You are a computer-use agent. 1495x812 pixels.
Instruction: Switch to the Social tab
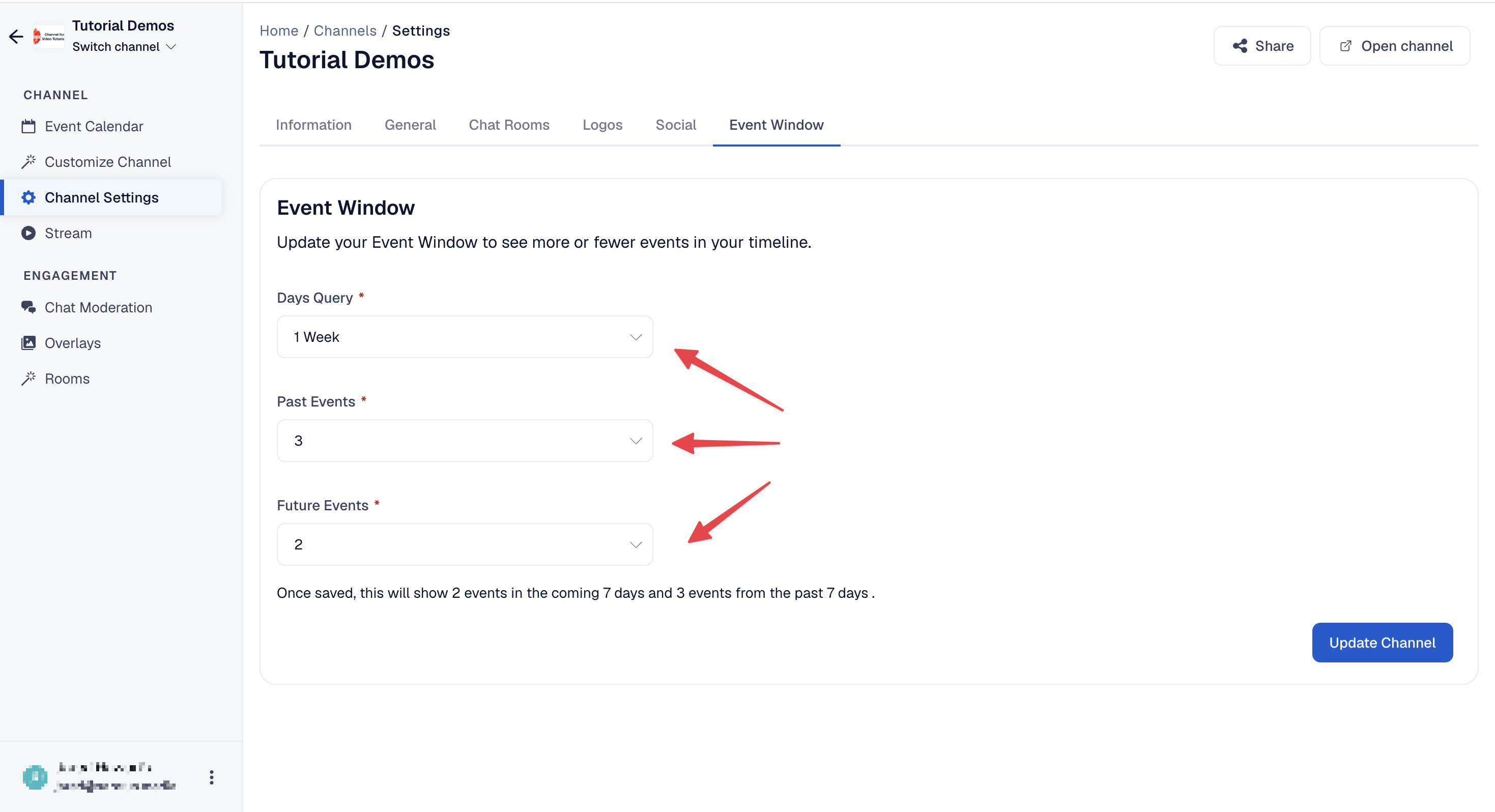[676, 125]
